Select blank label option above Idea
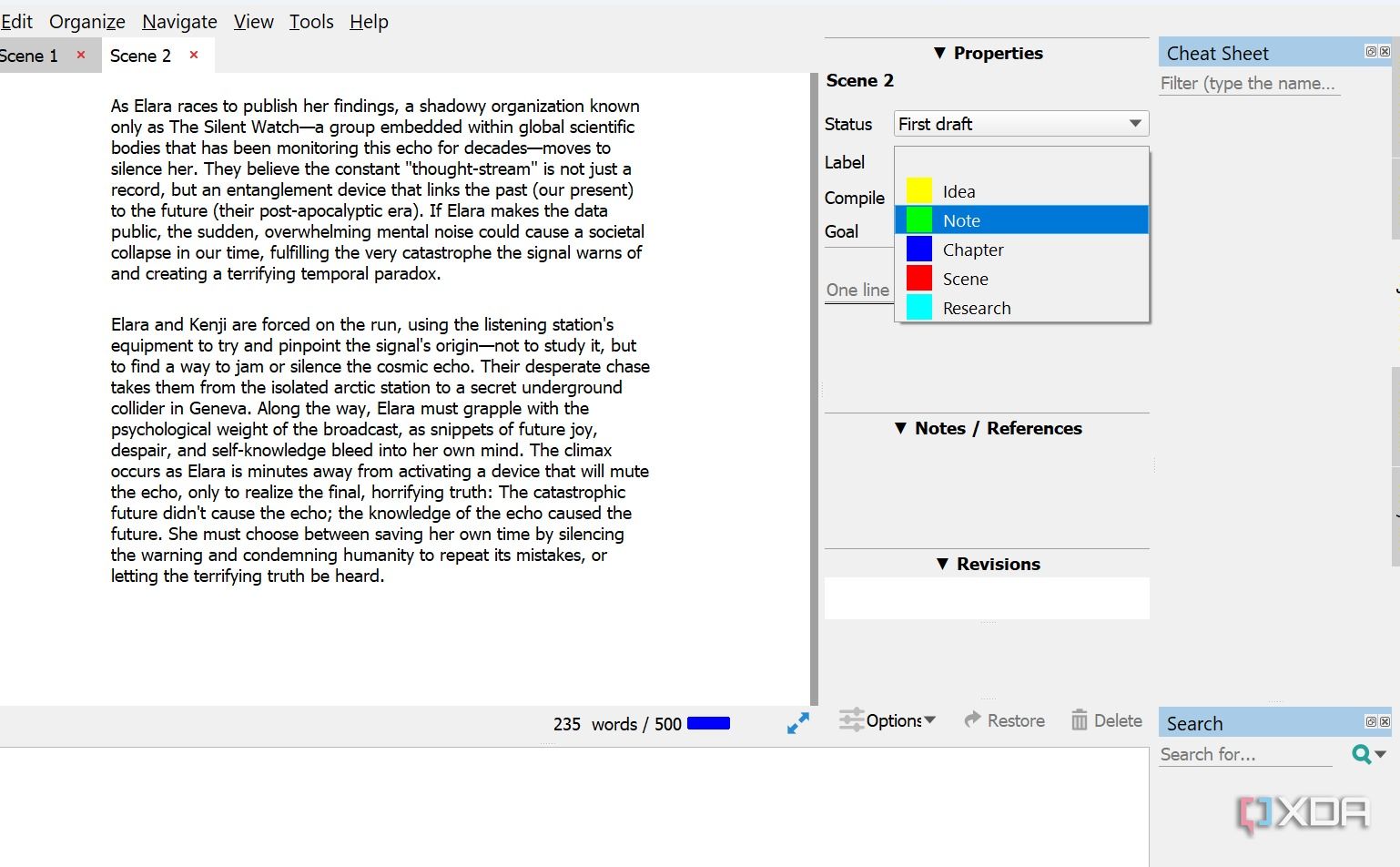The height and width of the screenshot is (867, 1400). click(x=1021, y=162)
